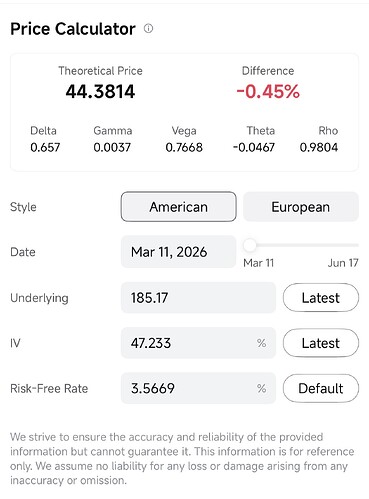Click the Gamma value 0.0037
Viewport: 369px width, 499px height.
pyautogui.click(x=112, y=147)
